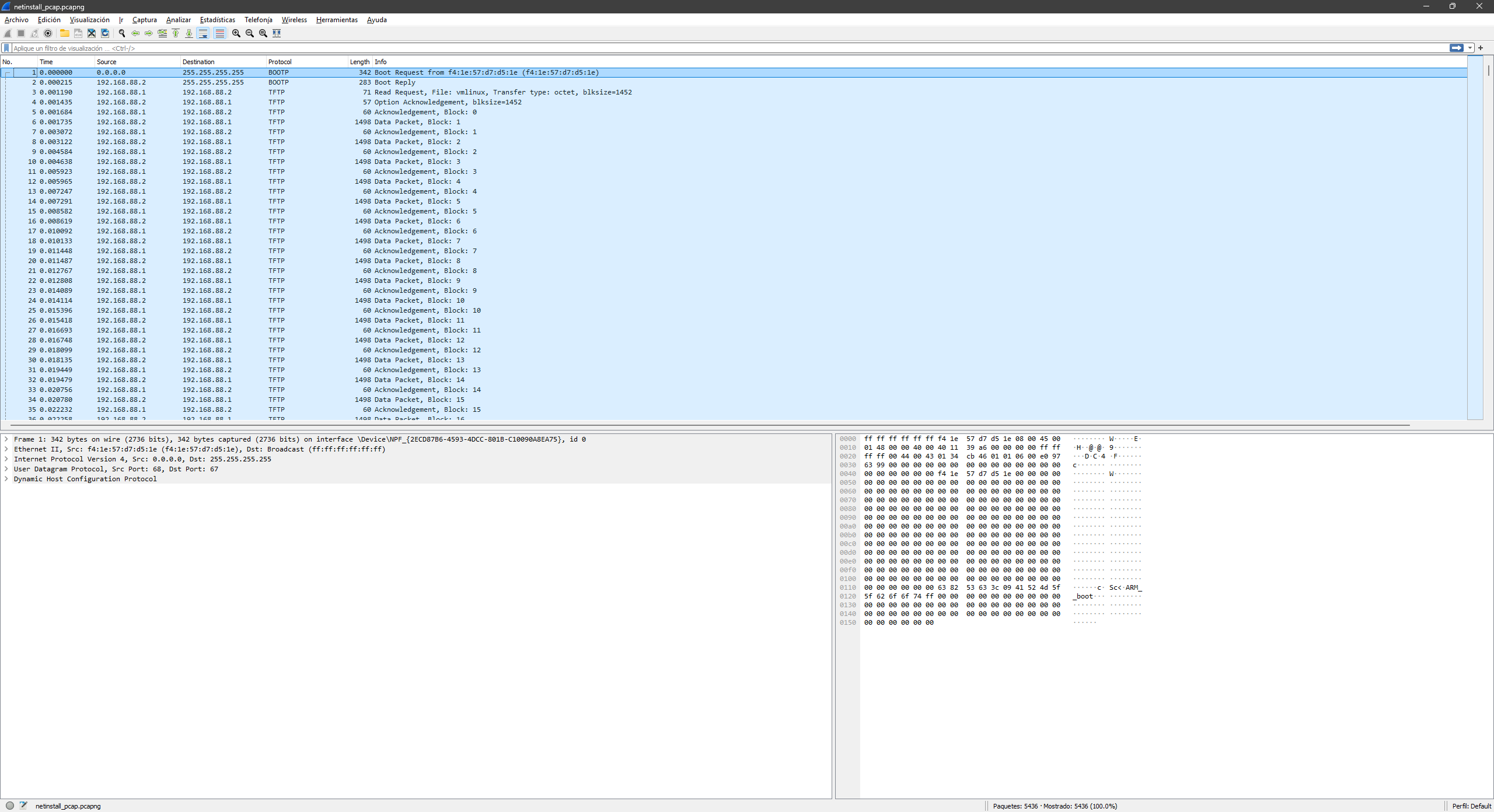Open the Estadísticas menu
Viewport: 1494px width, 812px height.
[x=217, y=20]
